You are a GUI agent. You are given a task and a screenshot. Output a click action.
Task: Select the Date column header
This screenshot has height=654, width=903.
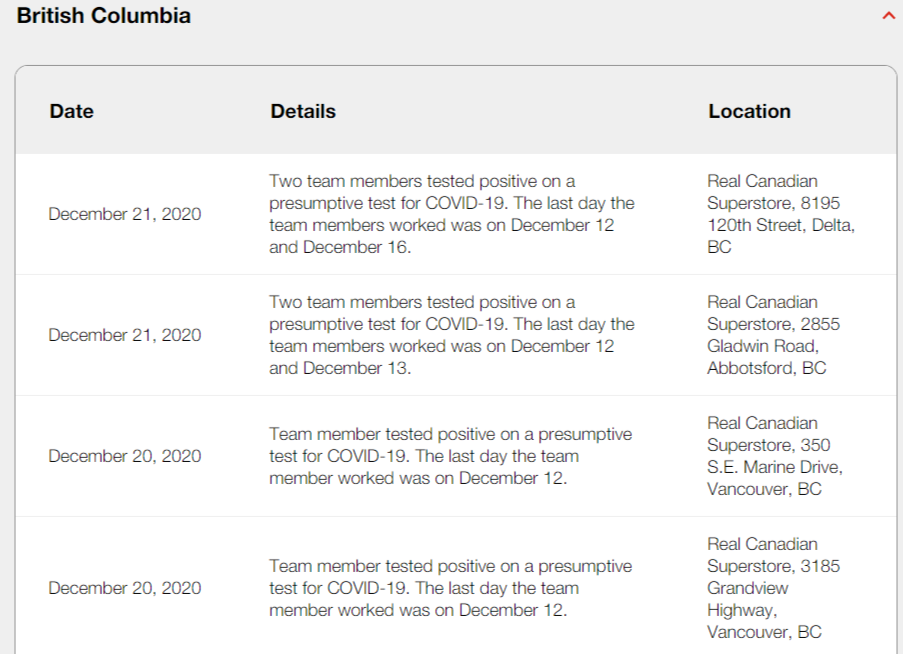click(x=71, y=111)
